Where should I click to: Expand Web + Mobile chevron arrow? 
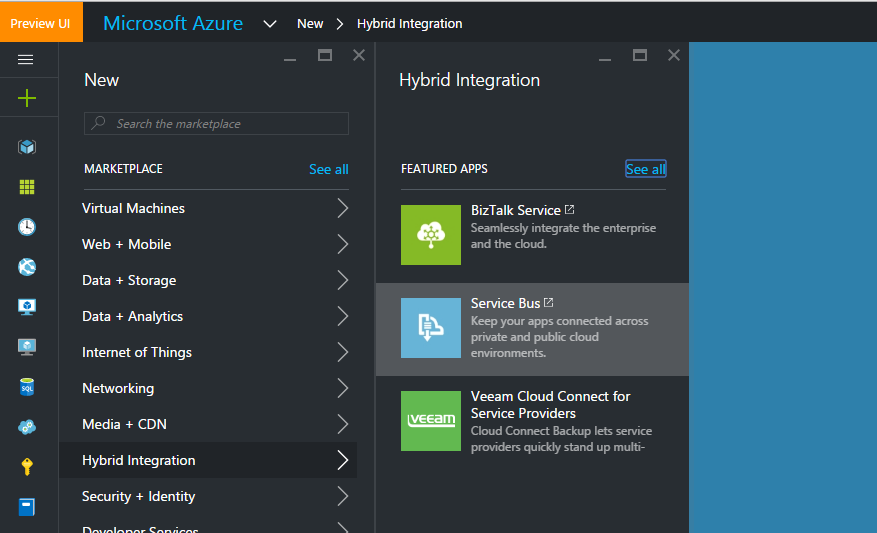[x=343, y=244]
